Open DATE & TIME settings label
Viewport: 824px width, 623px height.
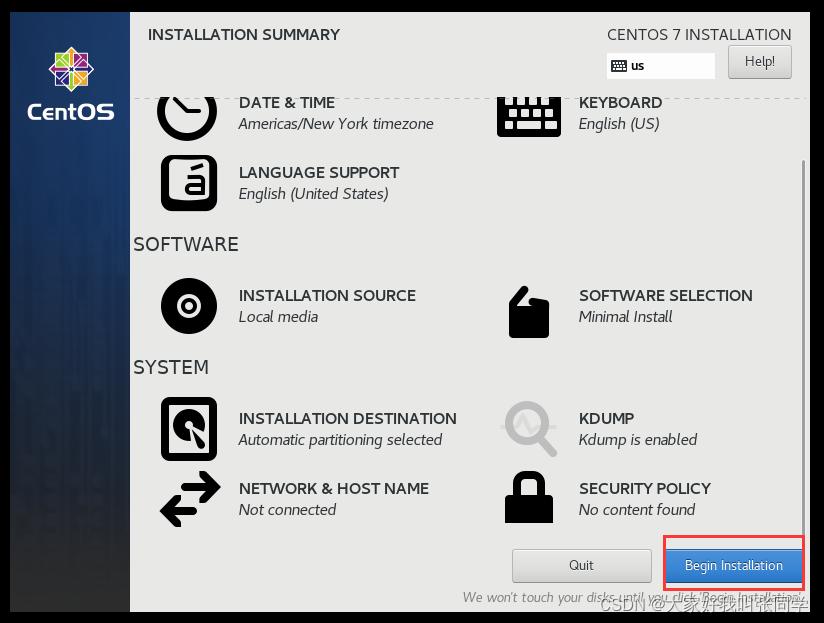pos(287,102)
